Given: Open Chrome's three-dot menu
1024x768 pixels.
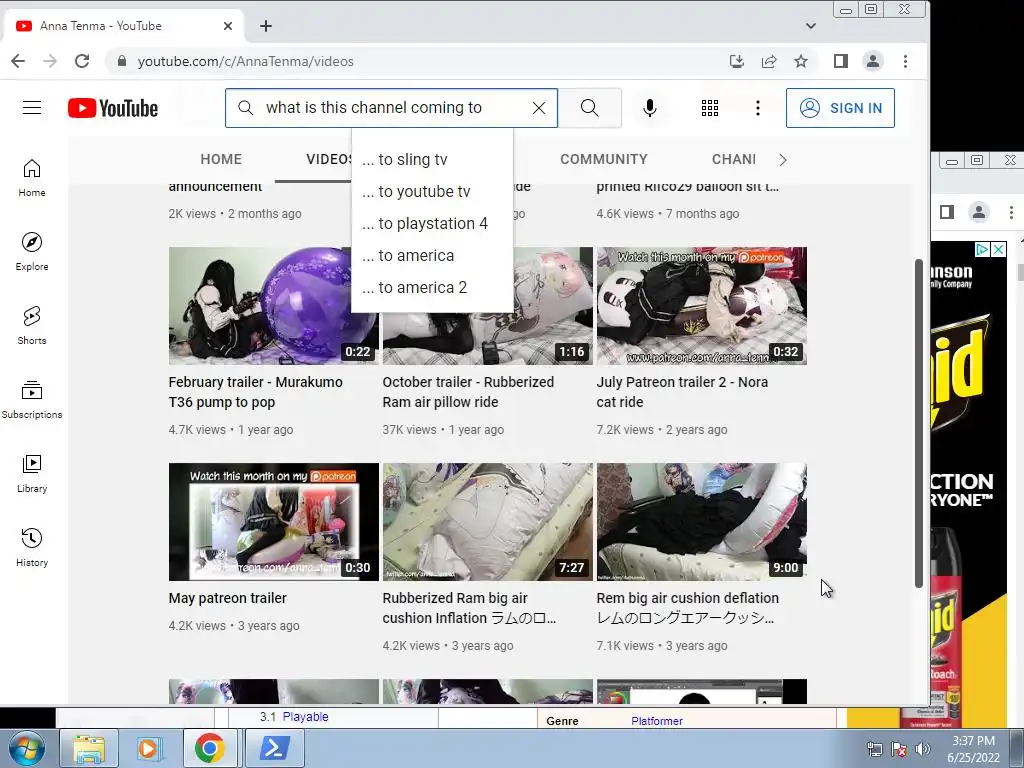Looking at the screenshot, I should point(905,61).
